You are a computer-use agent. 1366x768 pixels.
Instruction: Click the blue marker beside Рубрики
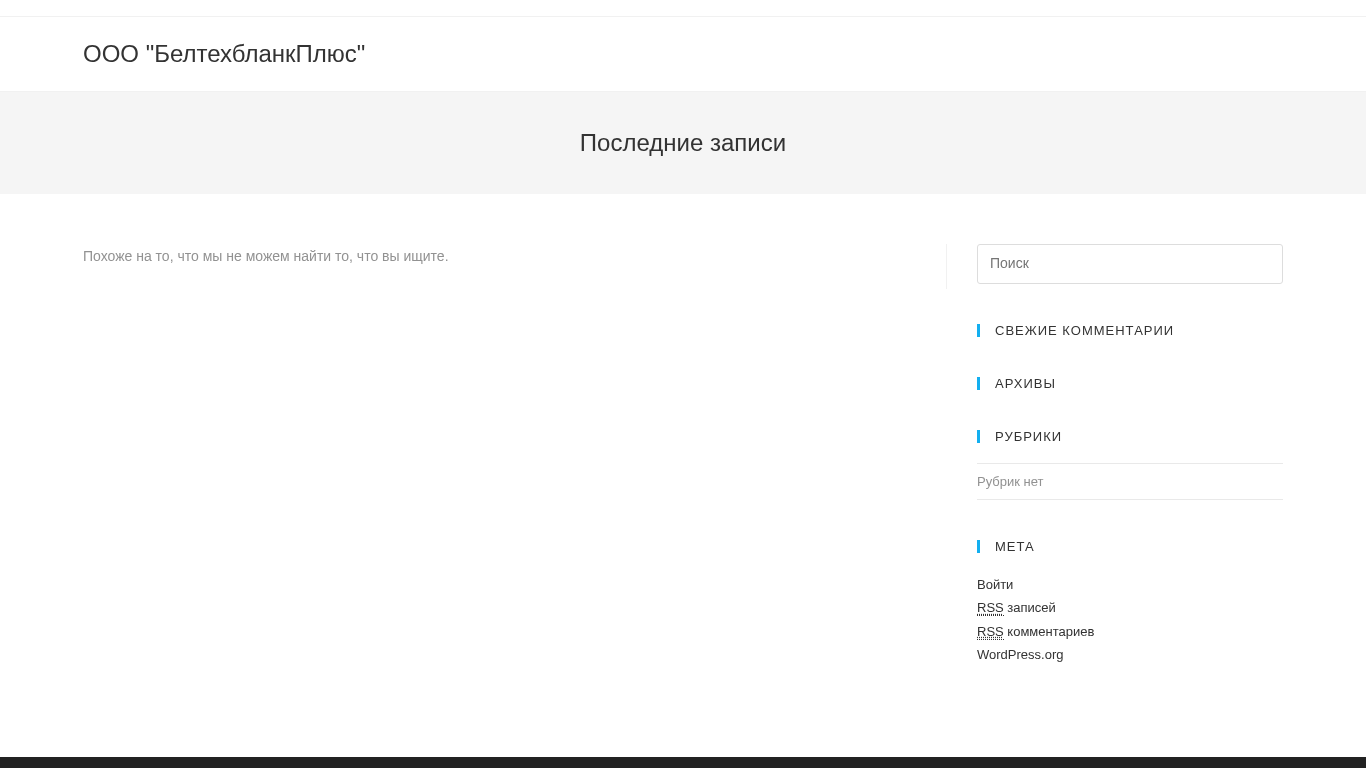click(979, 437)
